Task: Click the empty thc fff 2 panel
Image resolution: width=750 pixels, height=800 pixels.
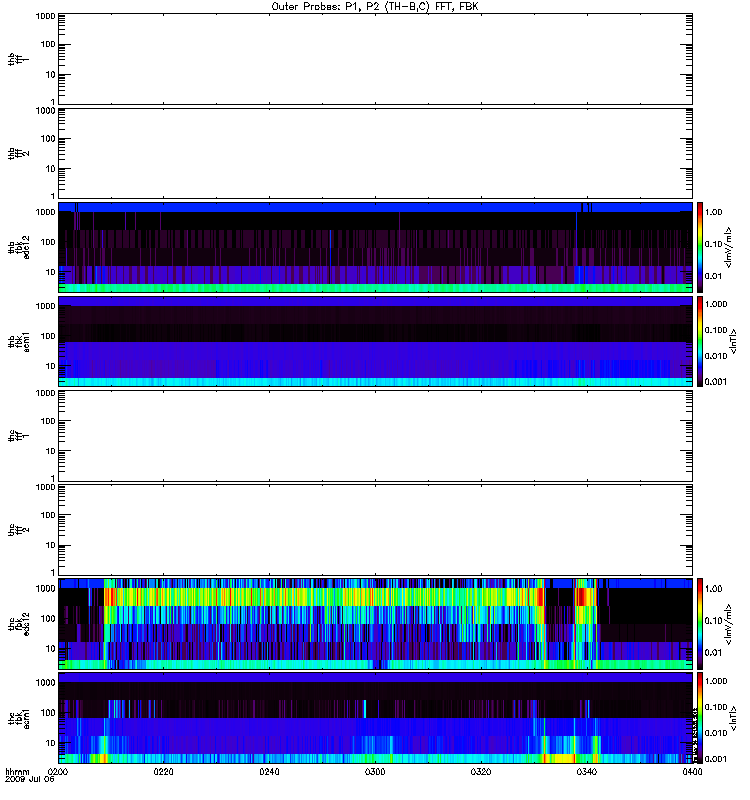Action: pos(376,530)
